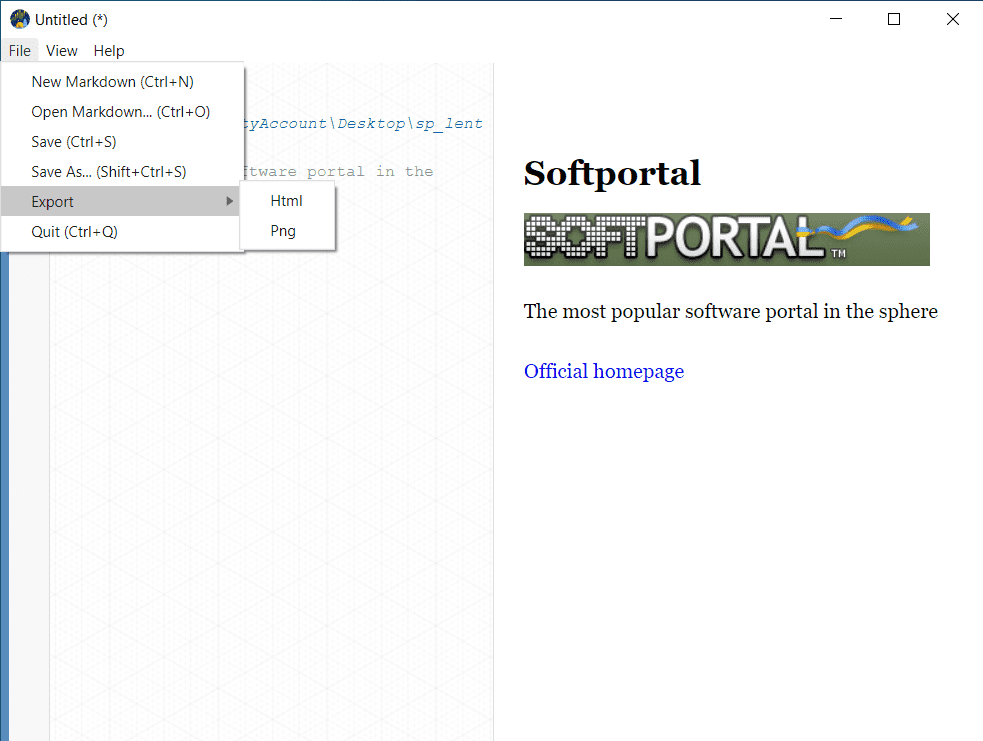Click the Softportal logo image in preview

[727, 239]
